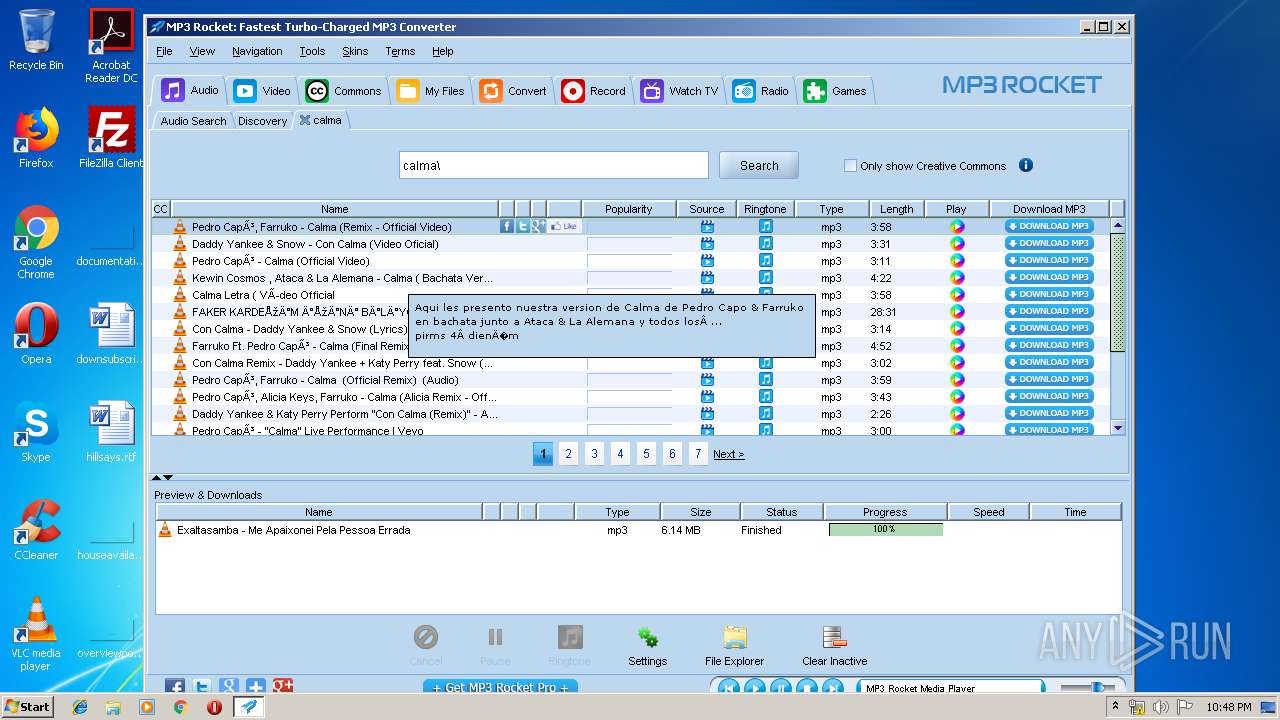This screenshot has height=720, width=1280.
Task: Play the Pedro Capó Calma 3:11 track
Action: [957, 261]
